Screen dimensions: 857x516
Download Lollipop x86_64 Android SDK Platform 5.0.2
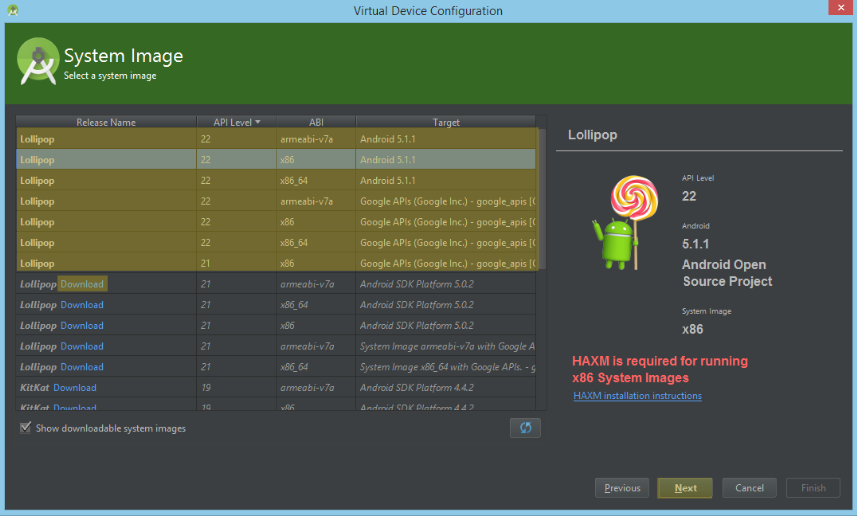(82, 304)
